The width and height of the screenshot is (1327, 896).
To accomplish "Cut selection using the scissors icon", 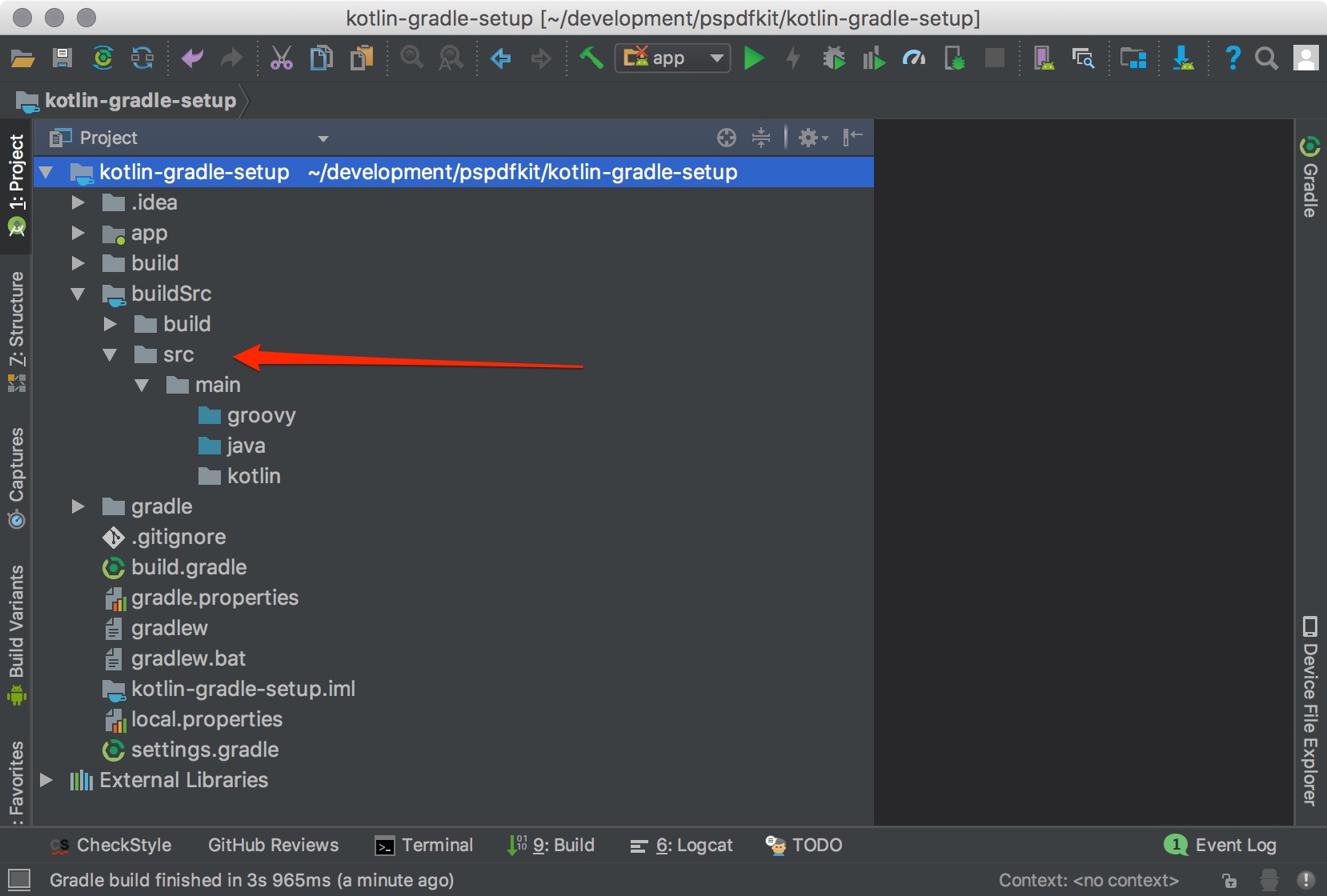I will [x=281, y=58].
